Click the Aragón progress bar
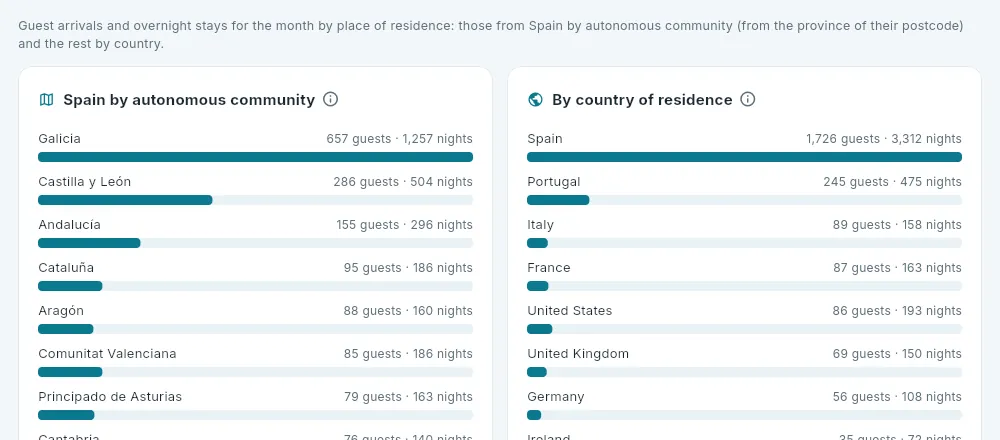Image resolution: width=1000 pixels, height=440 pixels. [x=255, y=329]
